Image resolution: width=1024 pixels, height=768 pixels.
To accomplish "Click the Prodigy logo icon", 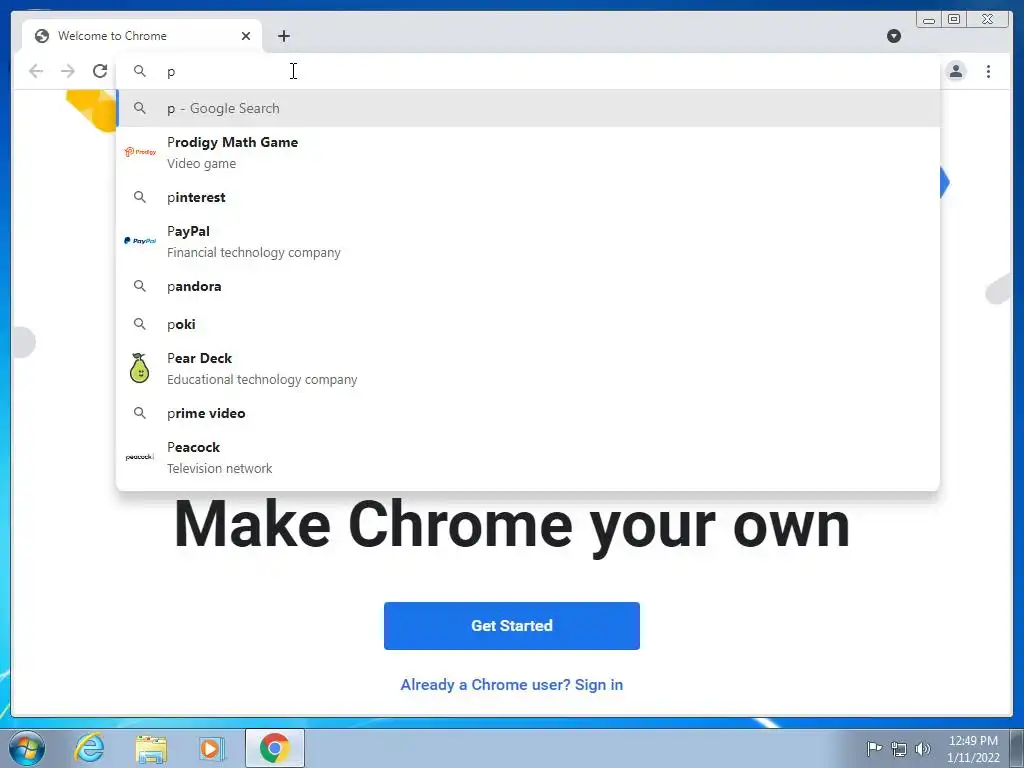I will point(140,152).
